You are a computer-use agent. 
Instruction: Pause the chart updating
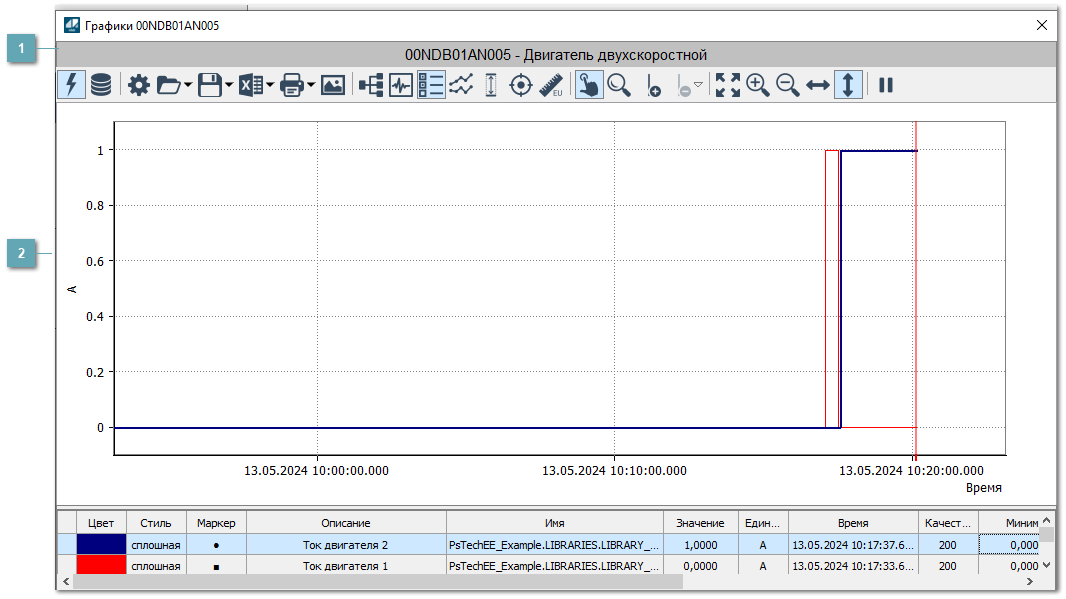click(885, 86)
